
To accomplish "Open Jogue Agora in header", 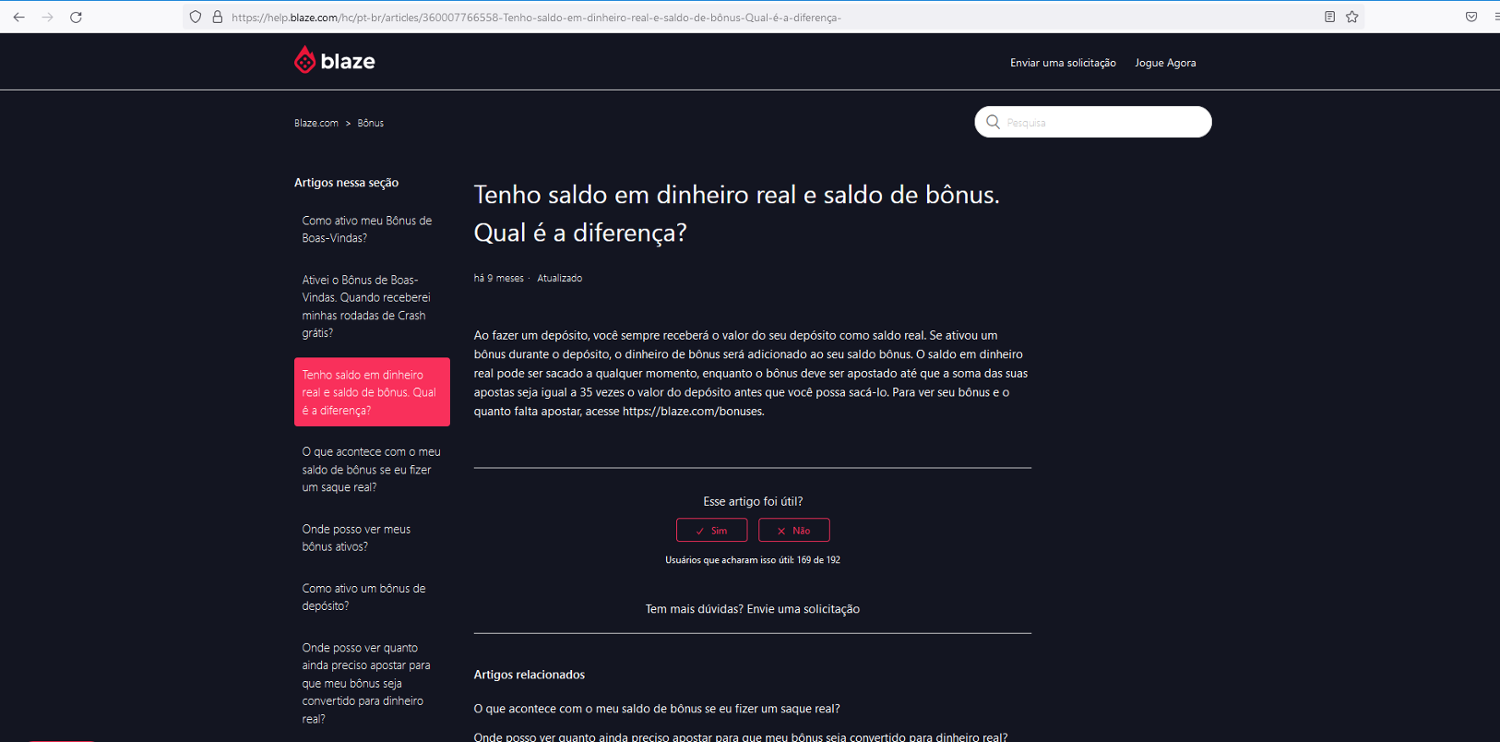I will [1165, 63].
